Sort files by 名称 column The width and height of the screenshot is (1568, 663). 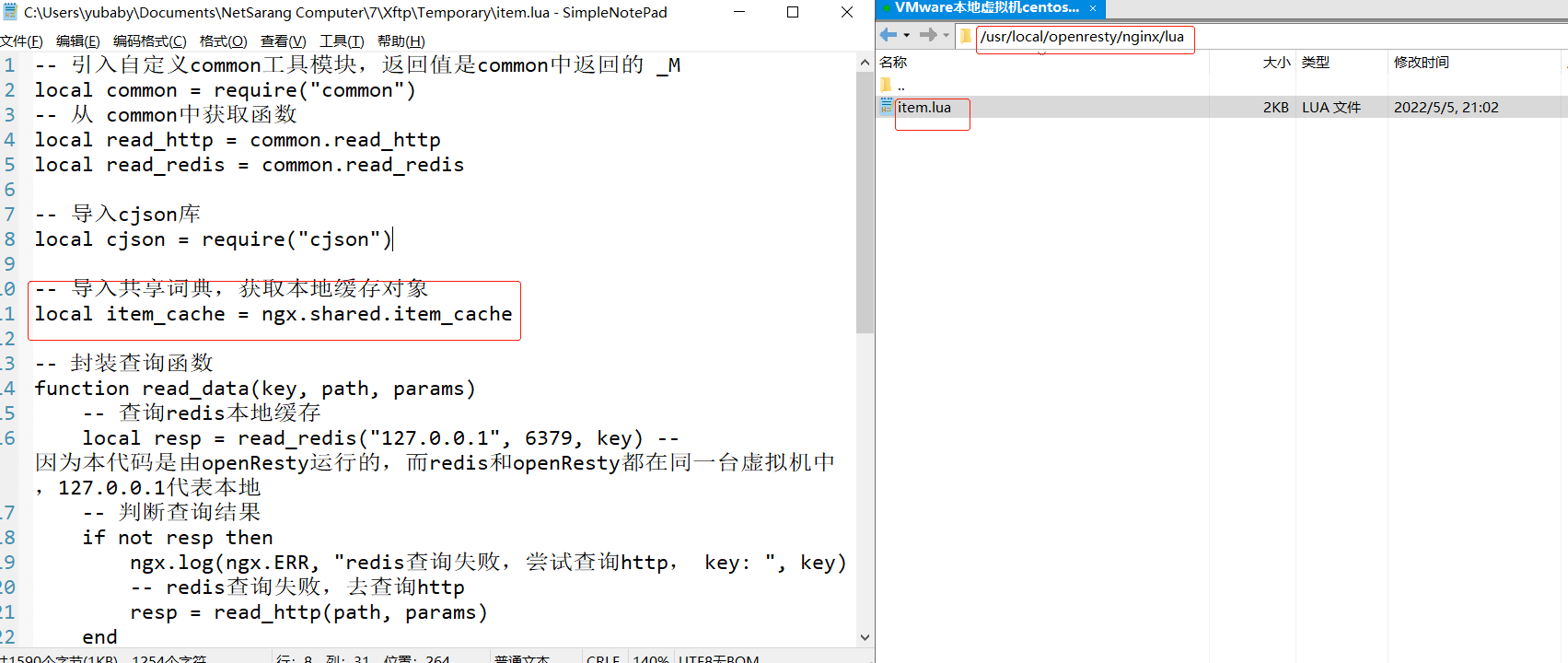893,62
